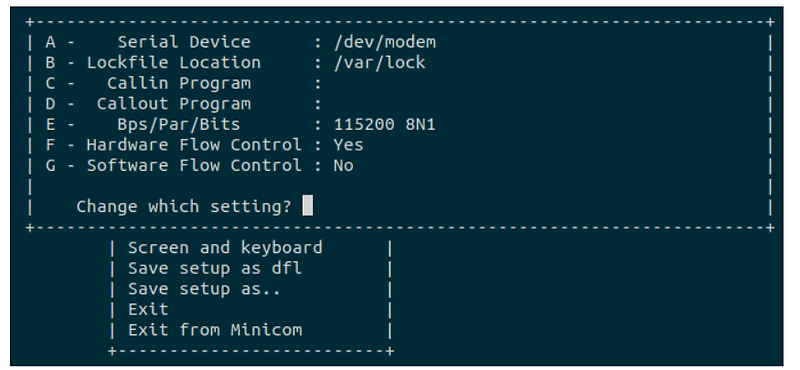The width and height of the screenshot is (800, 370).
Task: Click the 115200 8N1 baud value
Action: click(385, 125)
